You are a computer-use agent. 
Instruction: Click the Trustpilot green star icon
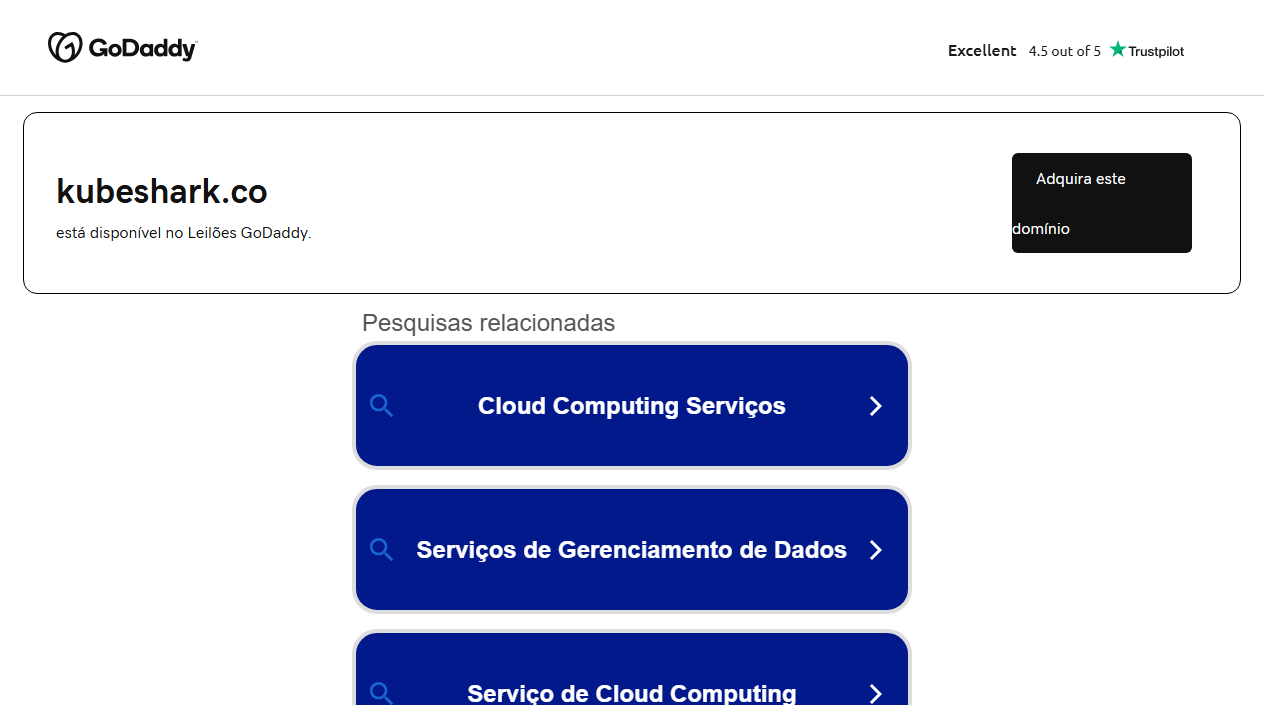(x=1117, y=49)
